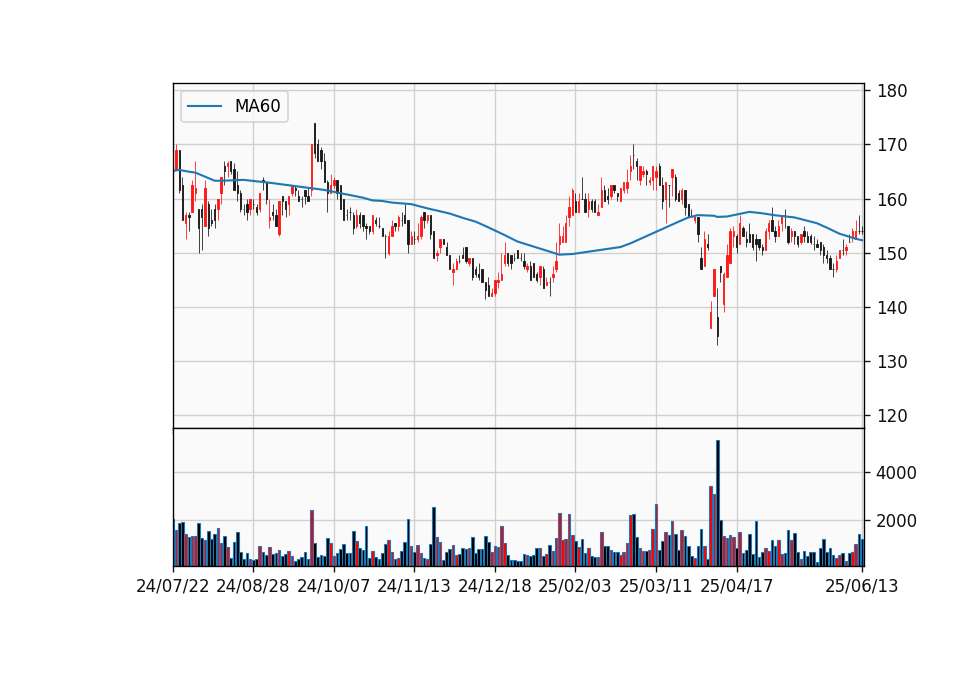The width and height of the screenshot is (960, 690).
Task: Click the 150 price axis label
Action: click(x=892, y=253)
